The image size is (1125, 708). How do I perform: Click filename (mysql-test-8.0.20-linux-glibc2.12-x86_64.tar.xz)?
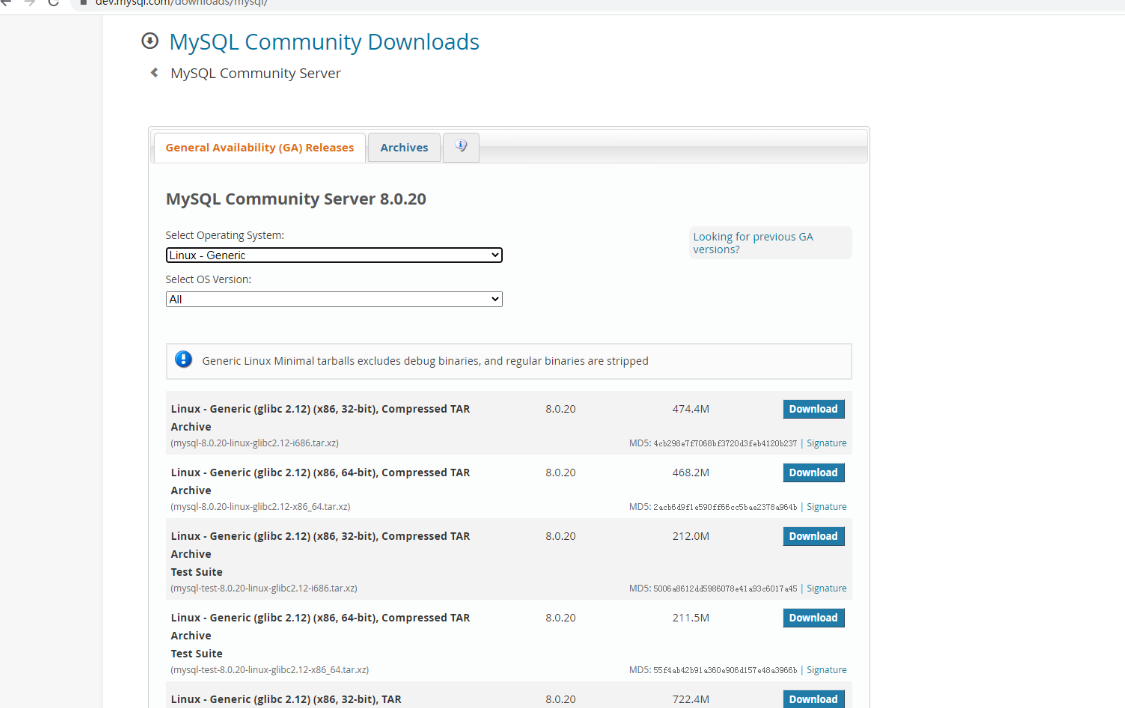[270, 670]
